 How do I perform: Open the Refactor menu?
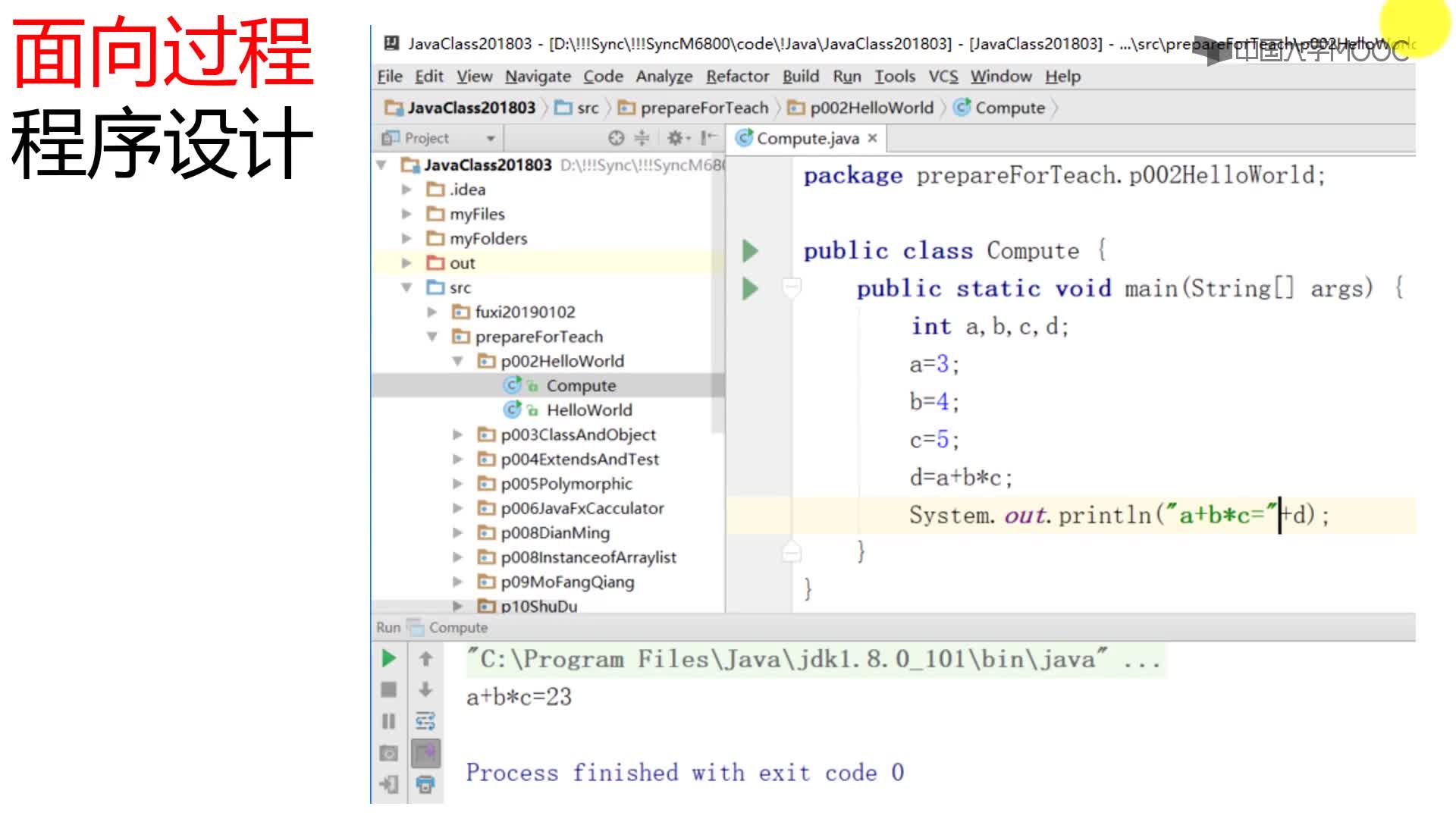point(738,77)
